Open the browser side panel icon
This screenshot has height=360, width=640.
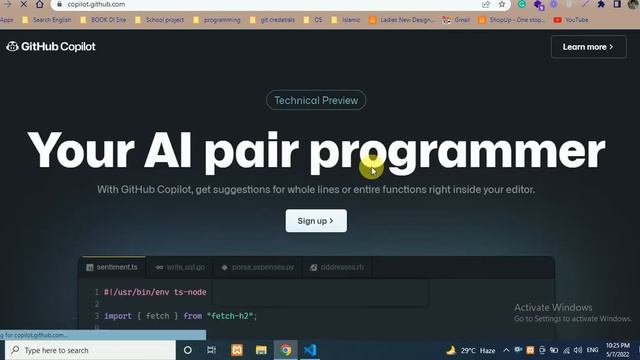tap(617, 4)
